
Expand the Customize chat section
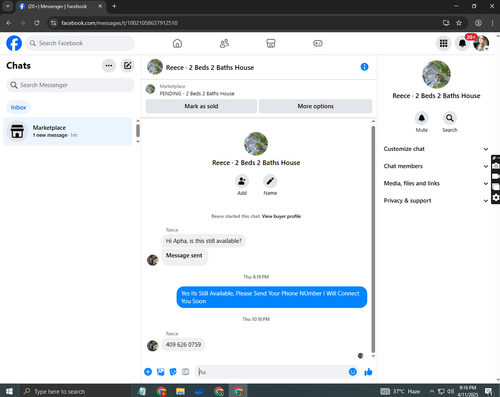pos(436,149)
